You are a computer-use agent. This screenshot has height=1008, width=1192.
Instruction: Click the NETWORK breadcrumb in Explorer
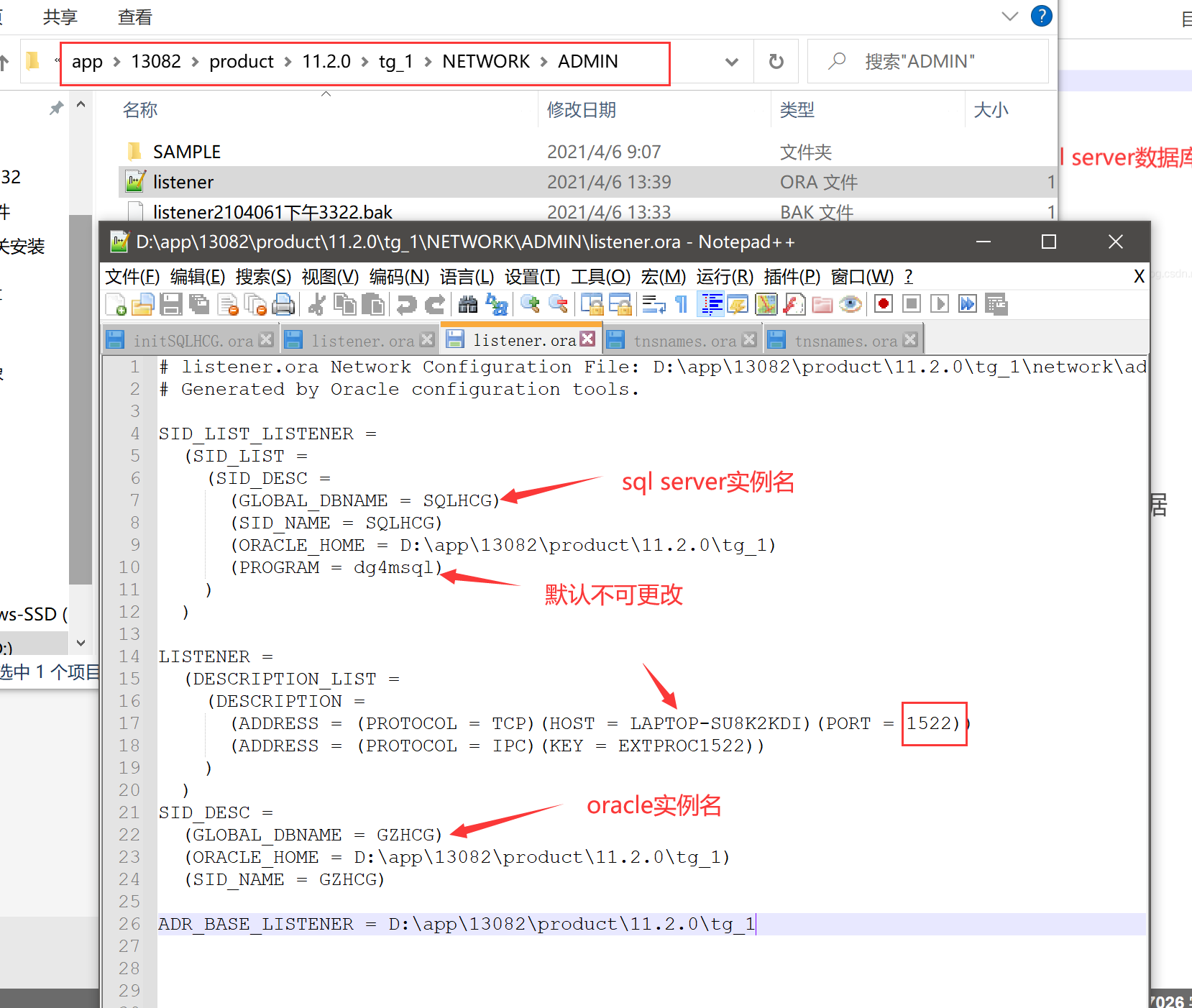point(486,62)
